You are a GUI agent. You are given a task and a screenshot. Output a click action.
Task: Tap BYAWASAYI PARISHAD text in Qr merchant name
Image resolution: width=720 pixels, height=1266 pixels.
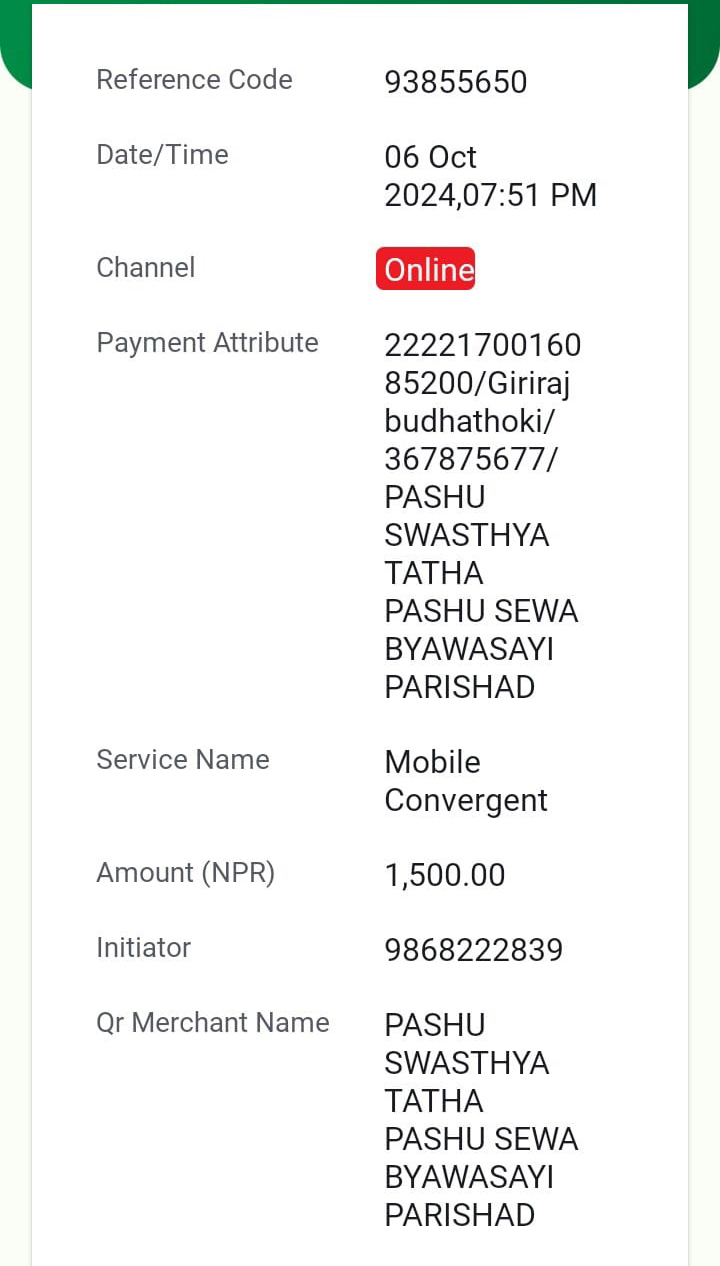[469, 1196]
